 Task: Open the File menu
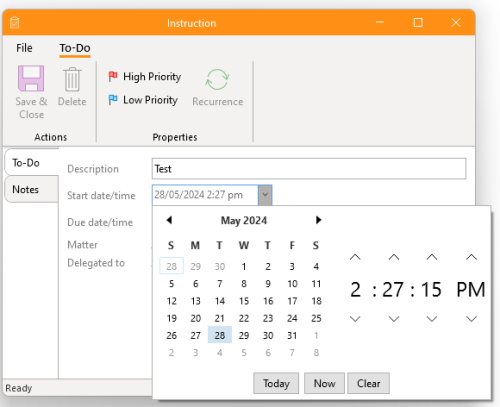(24, 48)
